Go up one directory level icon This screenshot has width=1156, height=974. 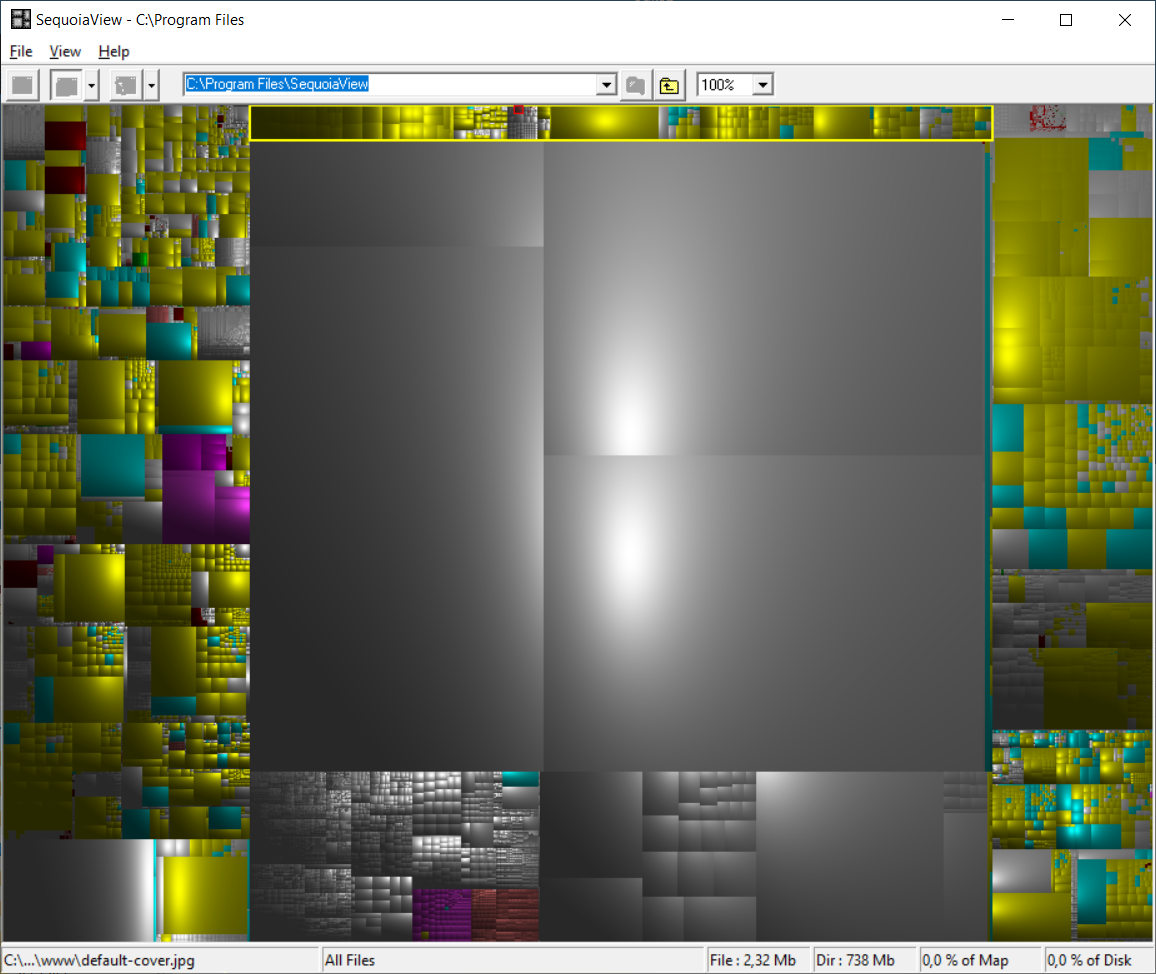click(x=668, y=85)
